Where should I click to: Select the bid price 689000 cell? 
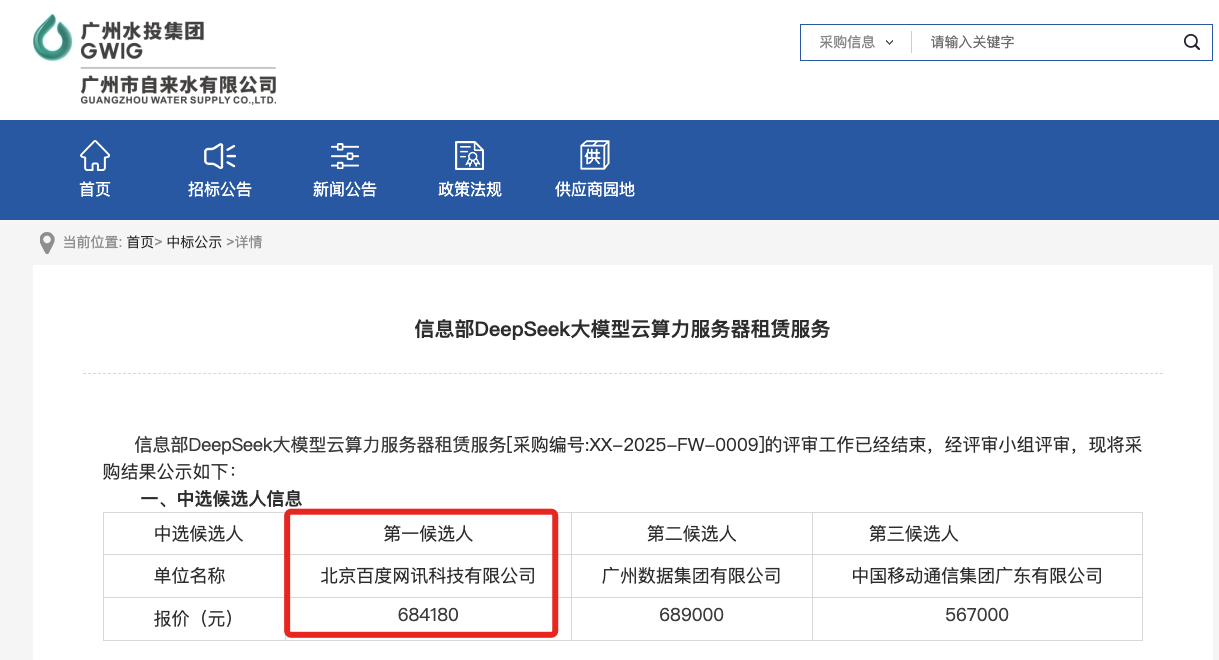(x=691, y=617)
